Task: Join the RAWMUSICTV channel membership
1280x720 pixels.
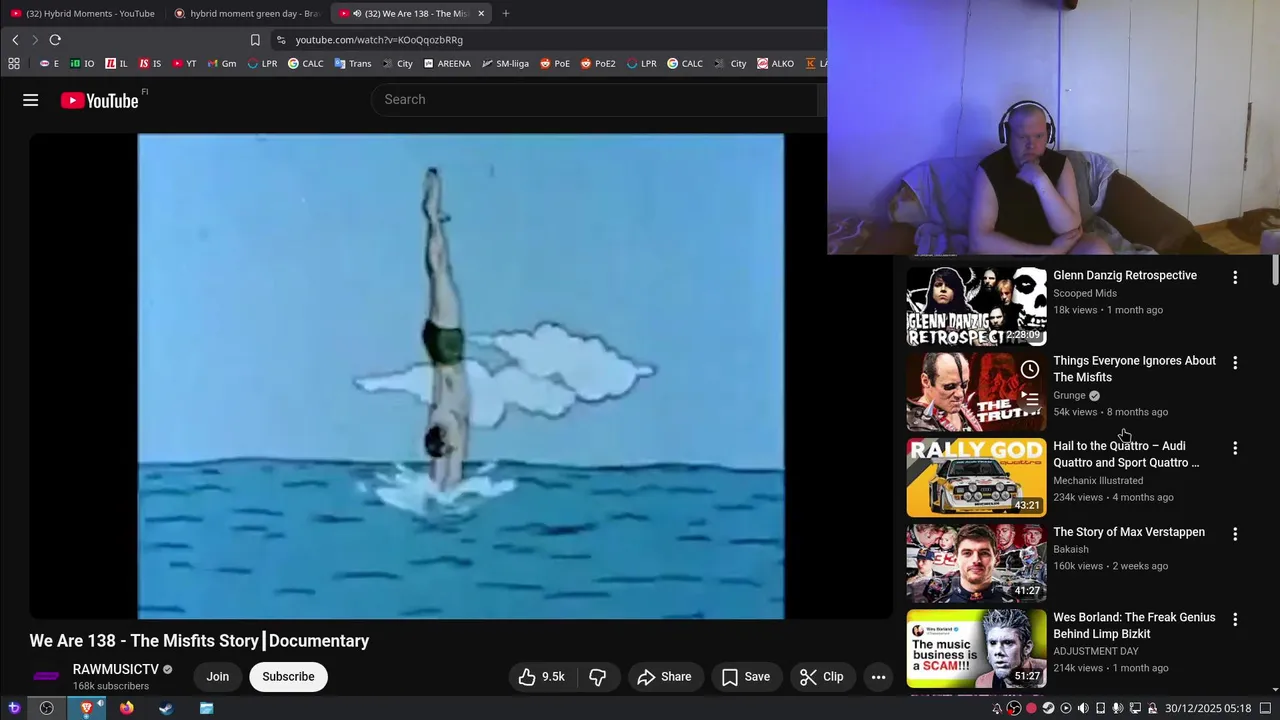Action: click(218, 677)
